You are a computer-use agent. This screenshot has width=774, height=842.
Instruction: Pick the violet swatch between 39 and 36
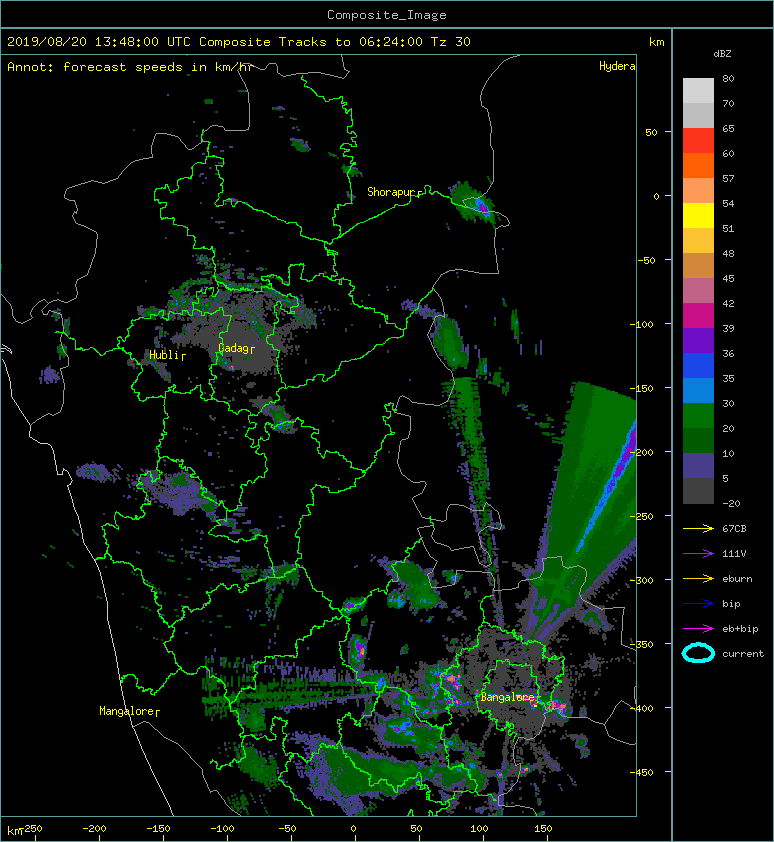pyautogui.click(x=698, y=340)
